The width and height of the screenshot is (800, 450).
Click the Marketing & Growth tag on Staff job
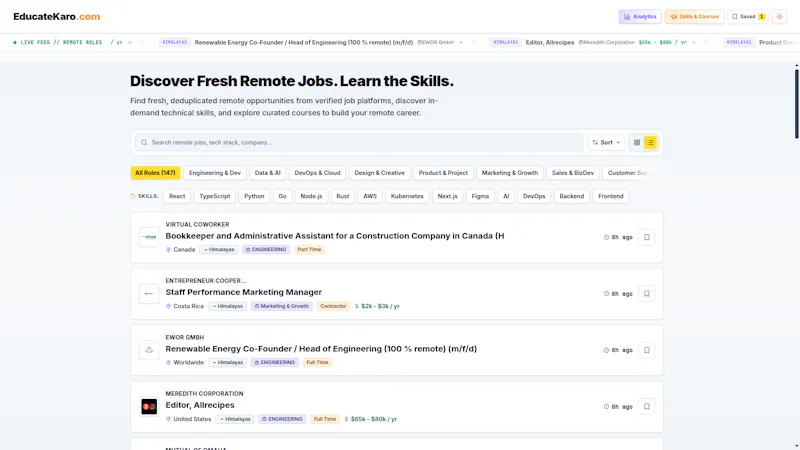282,306
